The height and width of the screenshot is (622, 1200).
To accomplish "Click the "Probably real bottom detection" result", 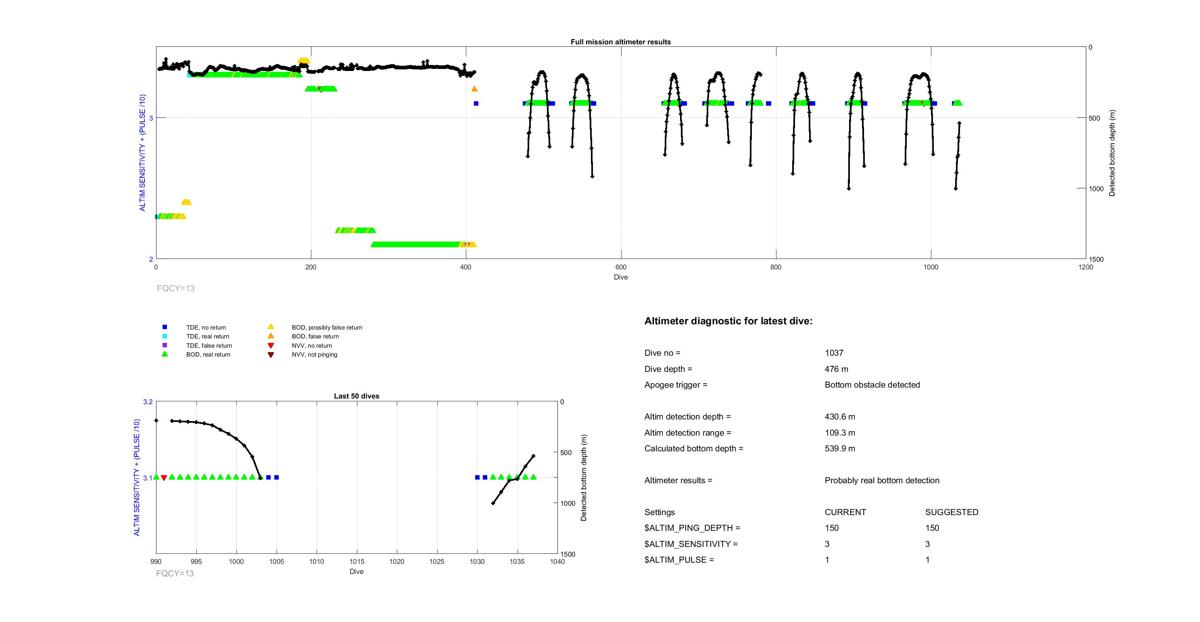I will tap(882, 481).
